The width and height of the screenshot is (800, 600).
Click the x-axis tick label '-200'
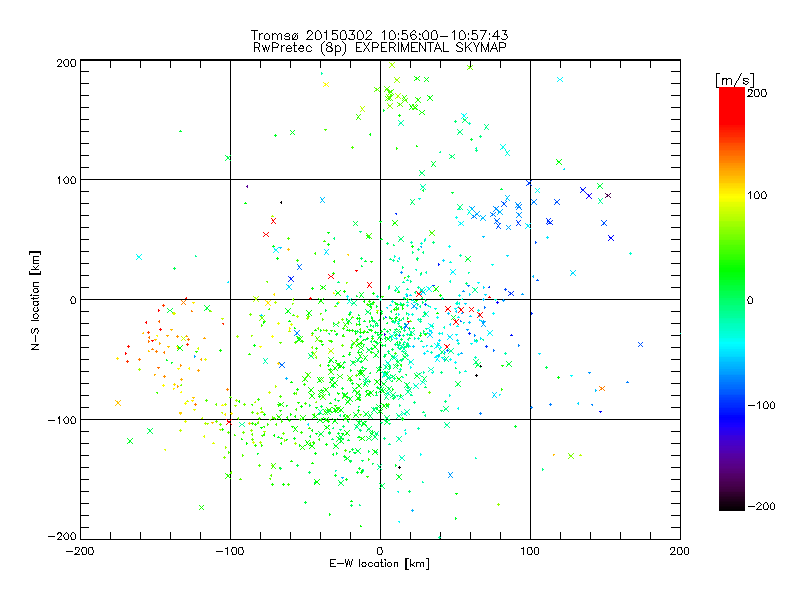(80, 551)
